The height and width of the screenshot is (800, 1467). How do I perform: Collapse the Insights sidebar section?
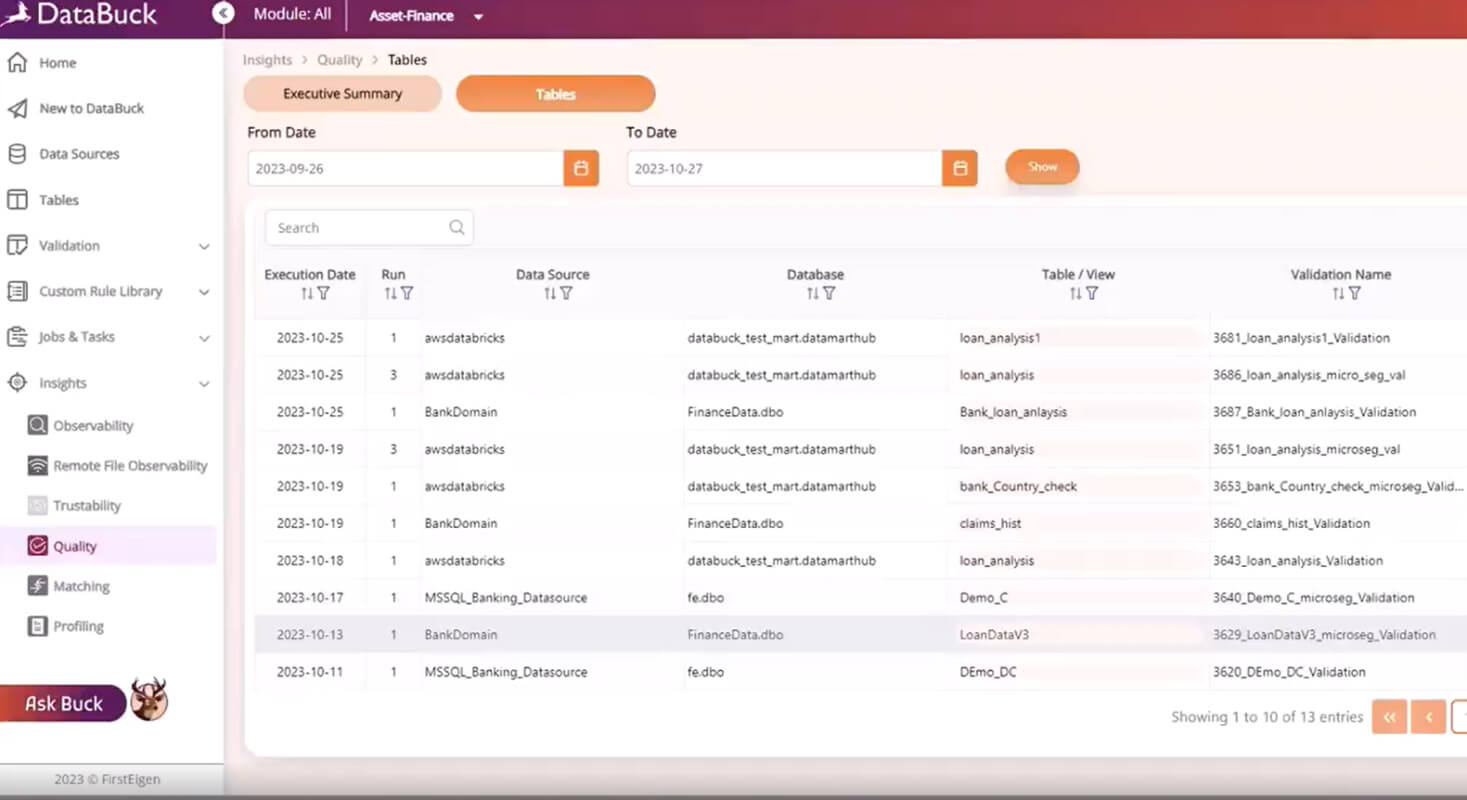pos(204,384)
